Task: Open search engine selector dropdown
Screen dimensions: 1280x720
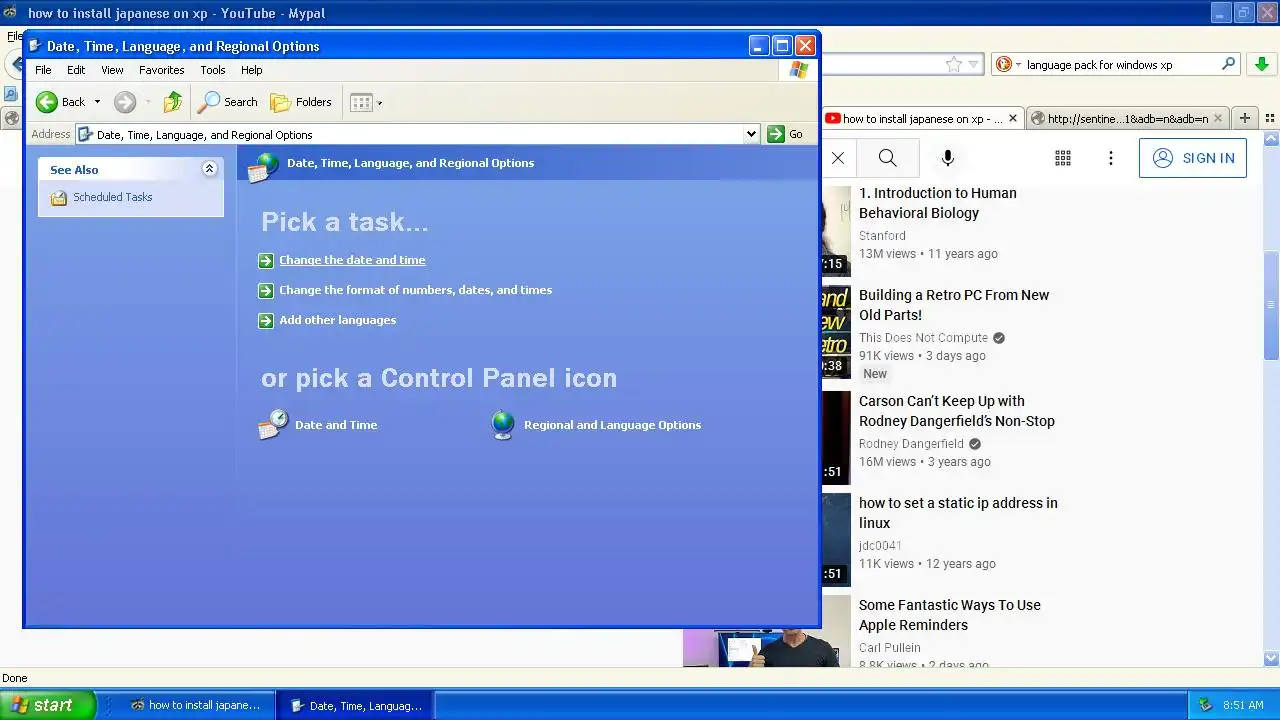Action: tap(1009, 65)
